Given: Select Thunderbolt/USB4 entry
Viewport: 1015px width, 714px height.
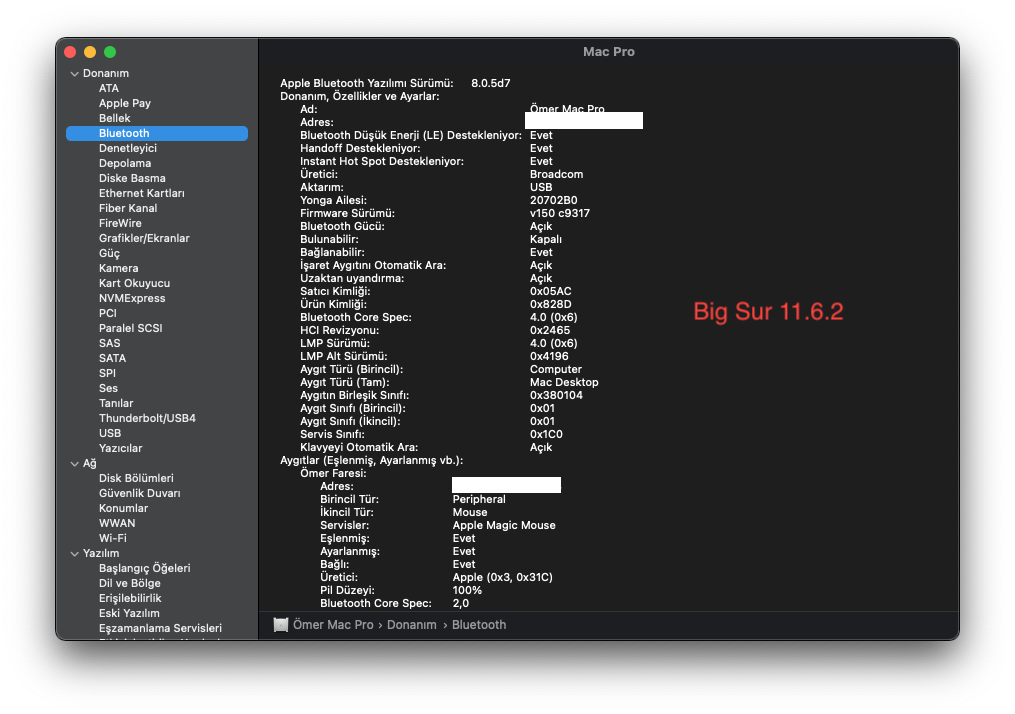Looking at the screenshot, I should tap(147, 418).
